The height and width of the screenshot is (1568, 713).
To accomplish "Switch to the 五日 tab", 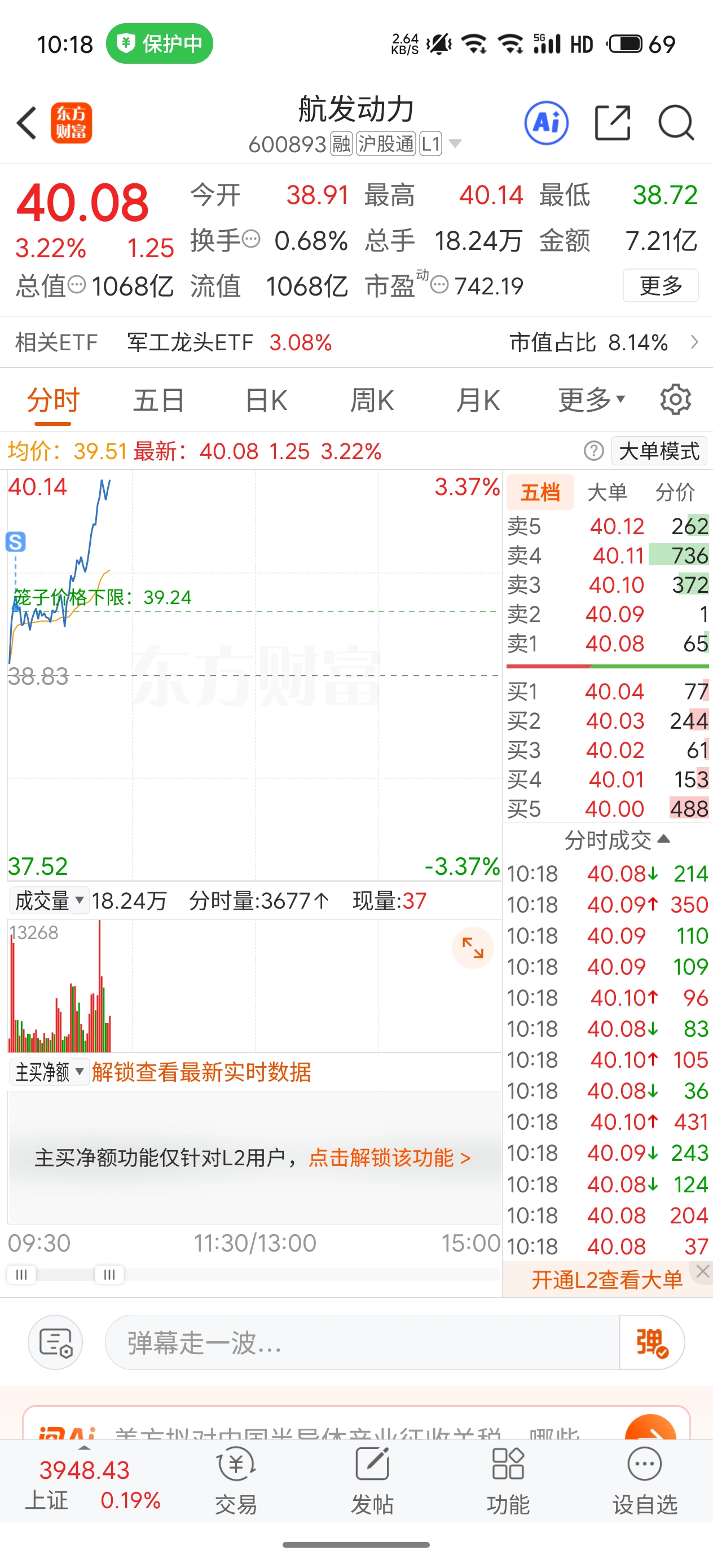I will tap(159, 400).
